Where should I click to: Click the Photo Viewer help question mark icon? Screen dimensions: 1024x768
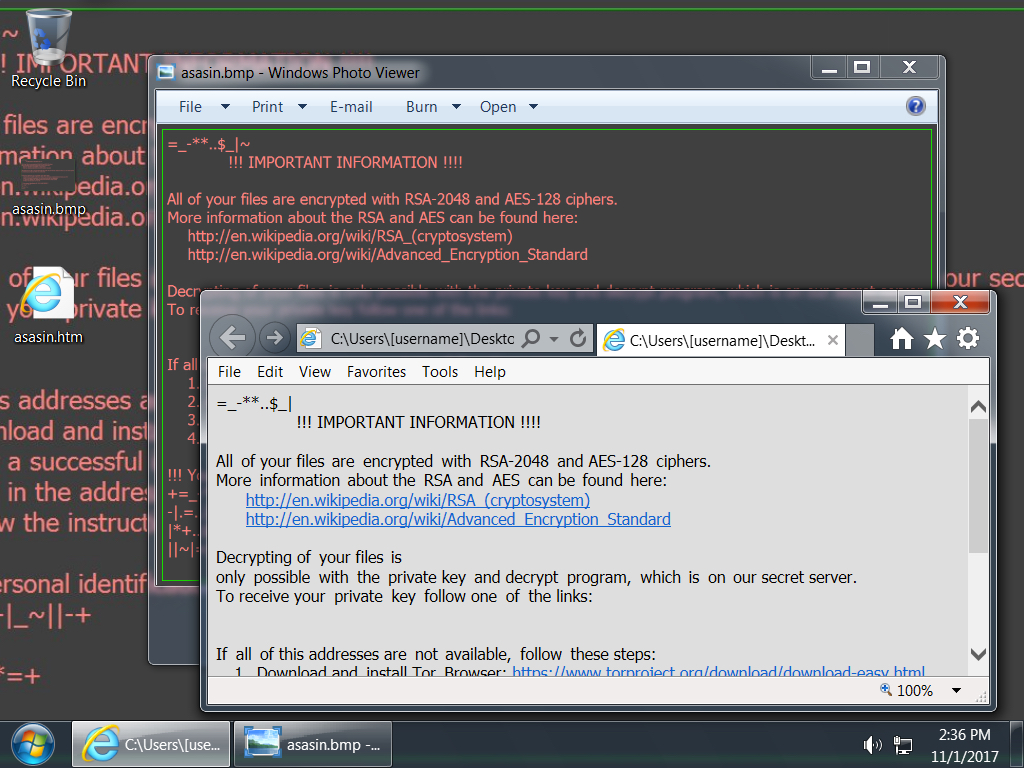point(916,106)
